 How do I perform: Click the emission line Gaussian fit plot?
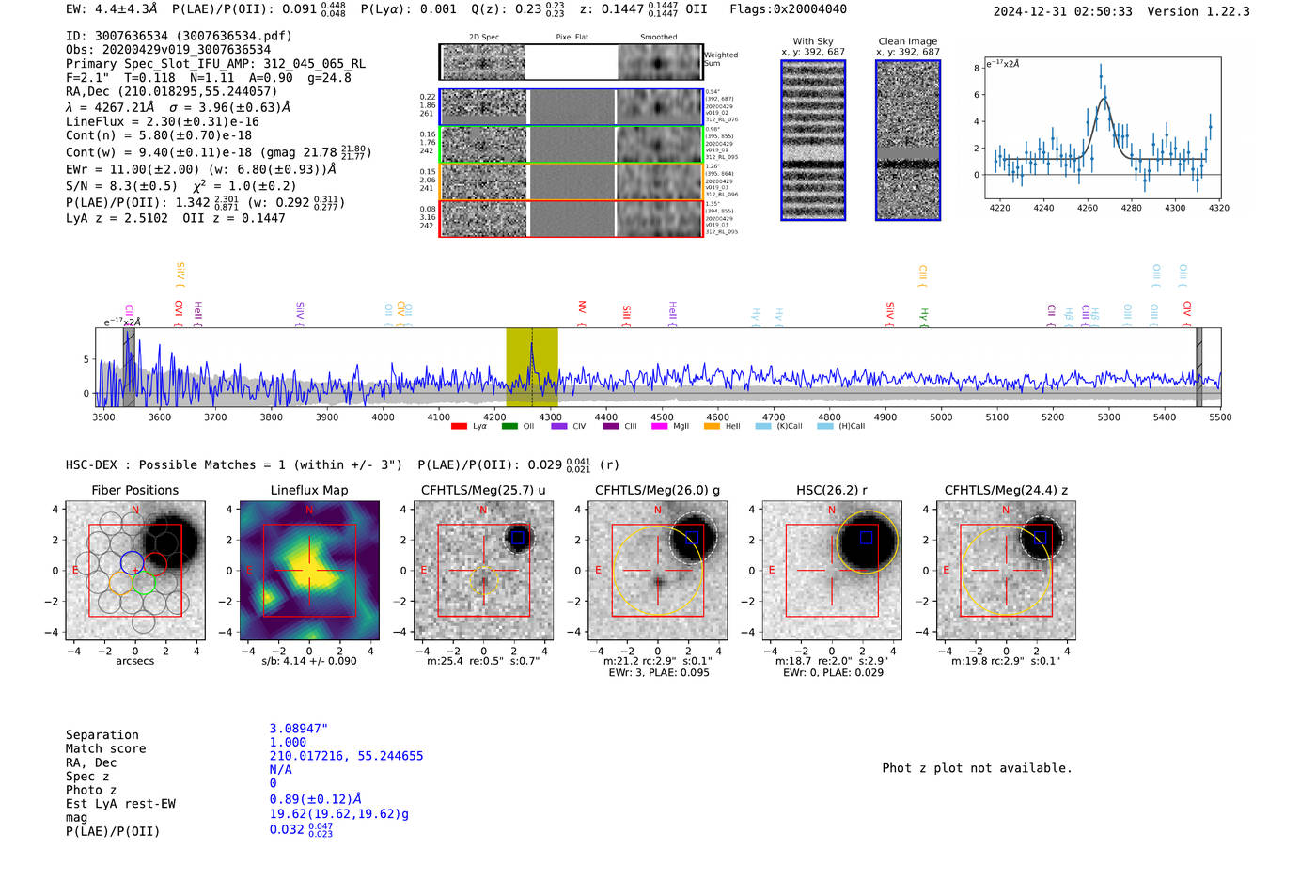(x=1103, y=128)
